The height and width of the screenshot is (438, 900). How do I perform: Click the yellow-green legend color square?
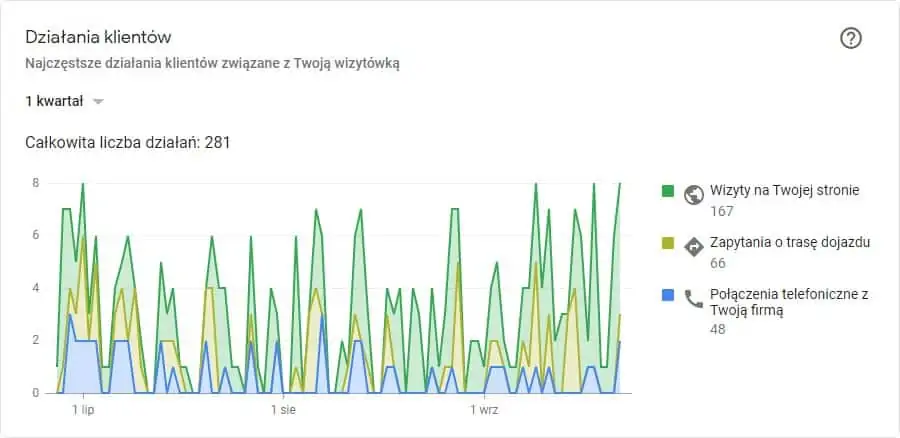pos(668,243)
